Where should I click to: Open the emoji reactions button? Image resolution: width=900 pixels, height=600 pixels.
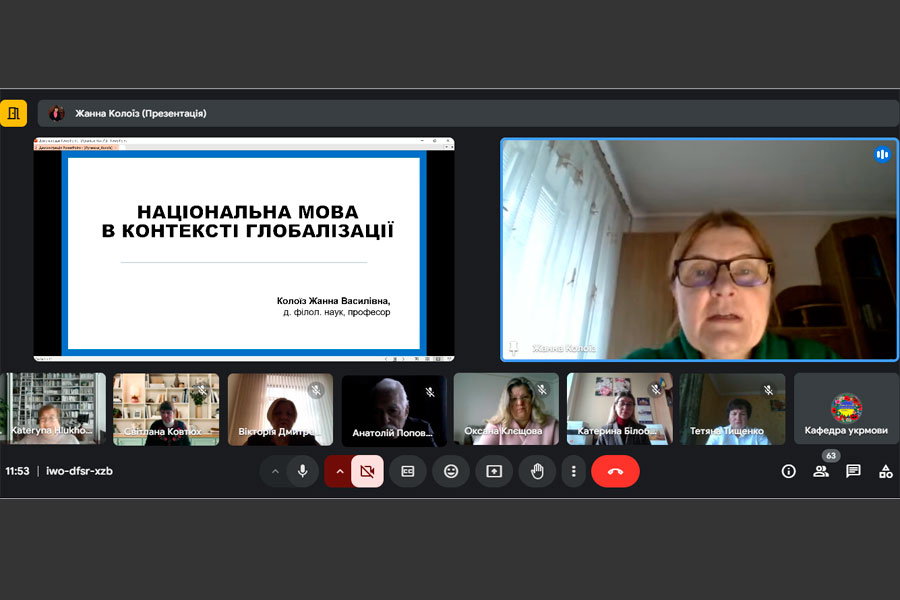(x=451, y=471)
